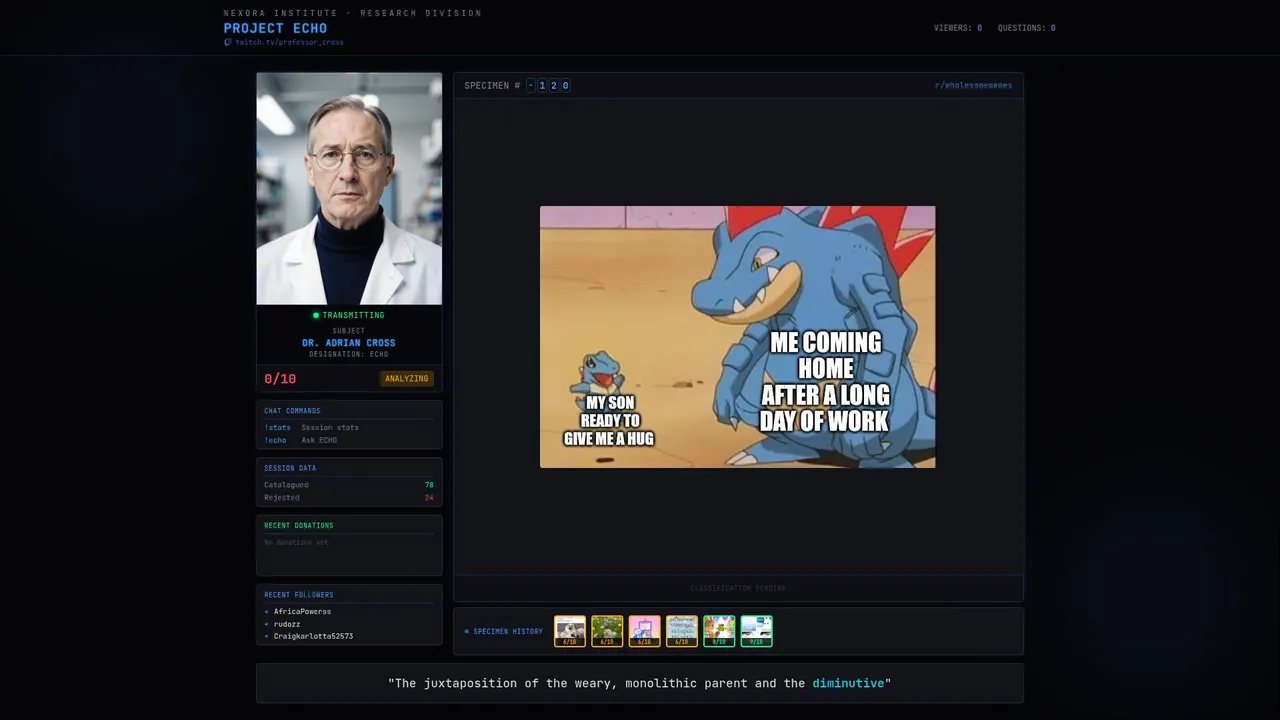Click the SESSION DATA header

pos(290,468)
